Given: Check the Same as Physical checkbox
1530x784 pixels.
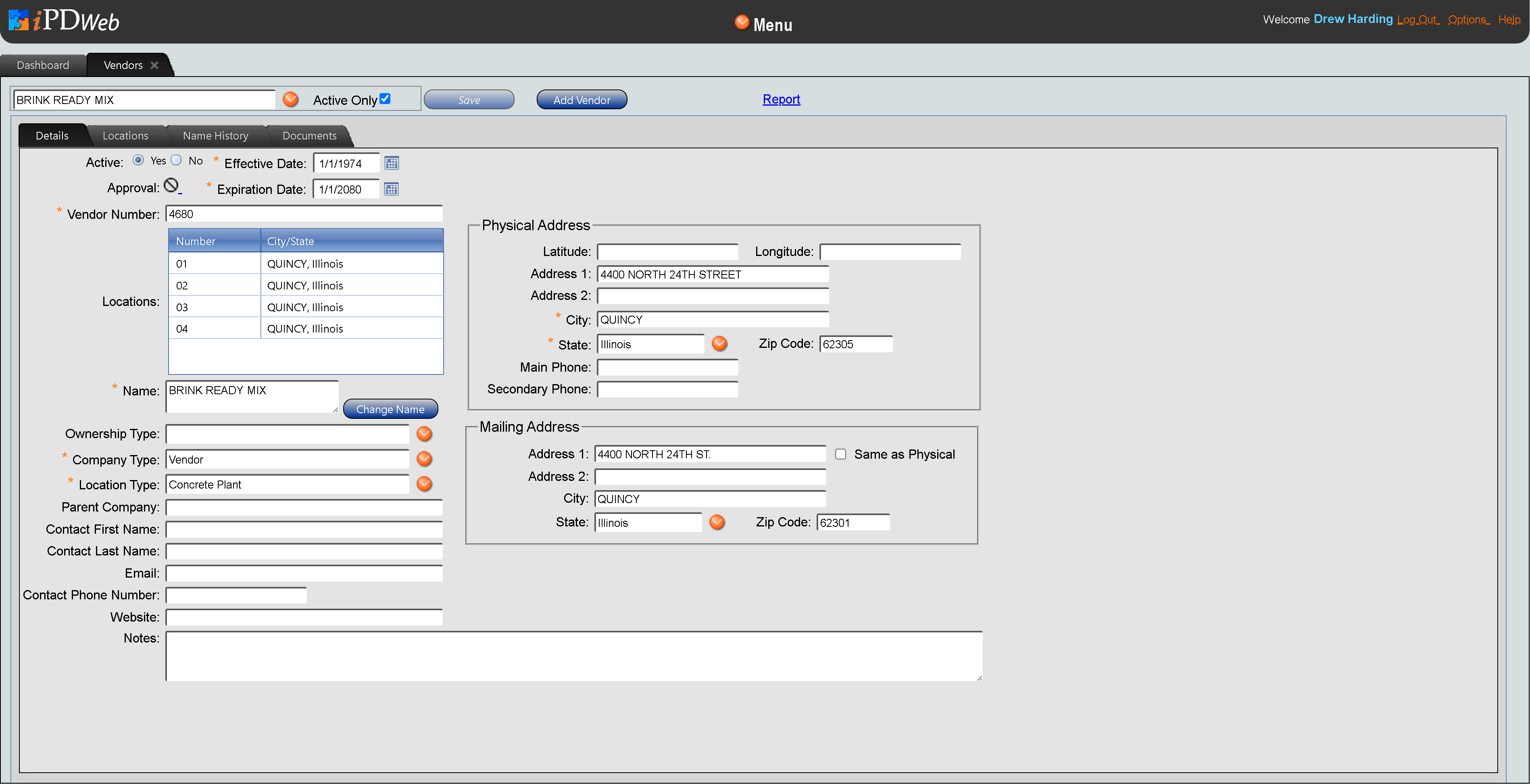Looking at the screenshot, I should click(x=840, y=454).
